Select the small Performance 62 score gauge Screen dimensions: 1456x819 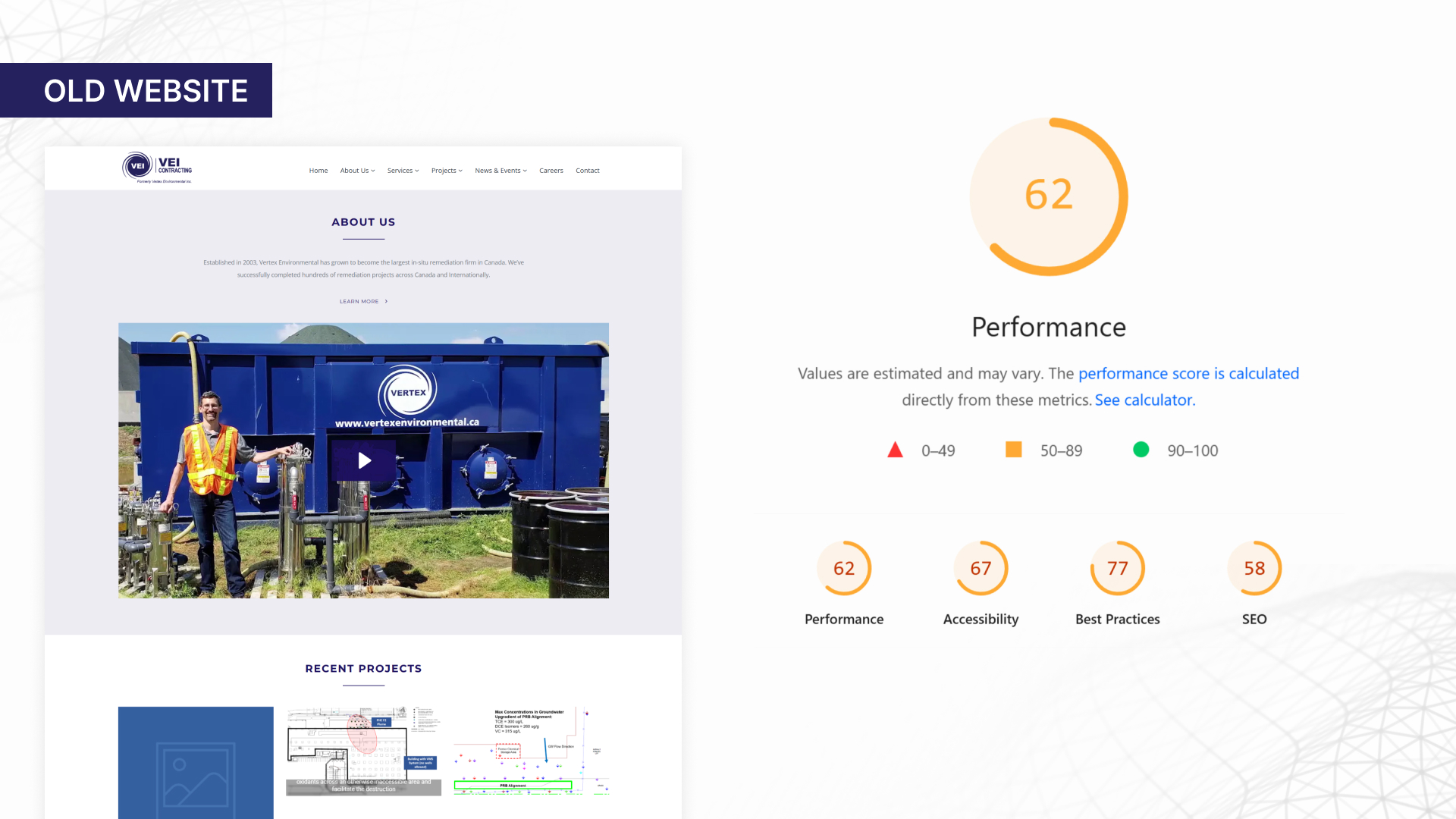[844, 568]
